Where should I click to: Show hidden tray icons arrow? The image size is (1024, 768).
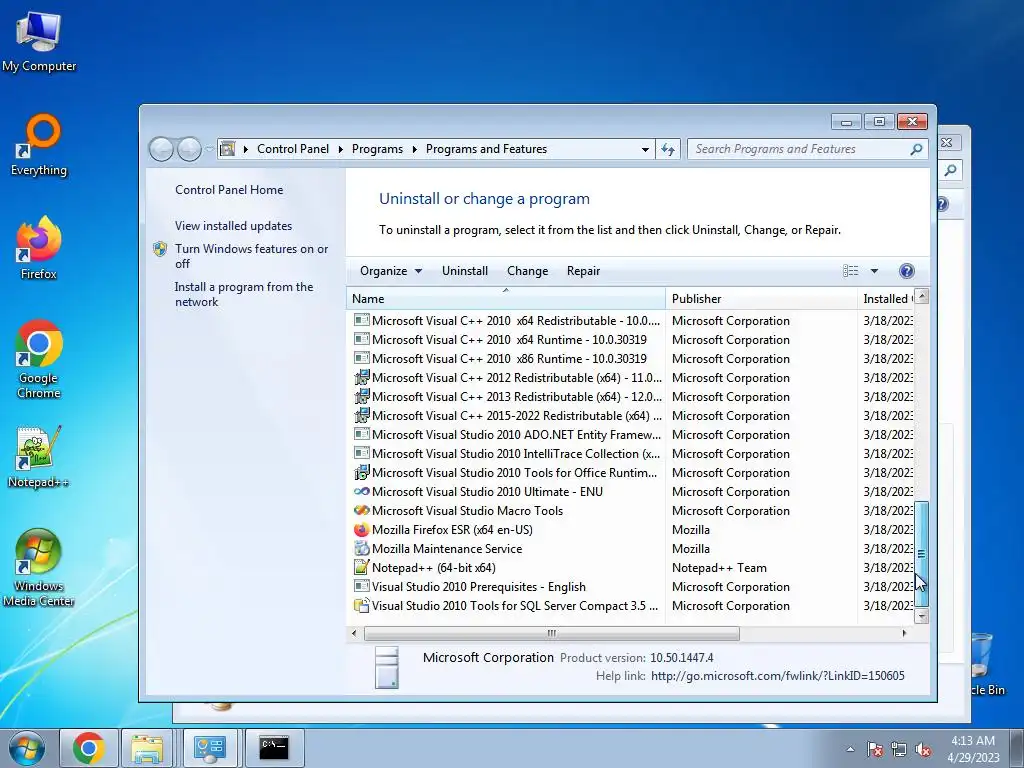click(x=850, y=749)
